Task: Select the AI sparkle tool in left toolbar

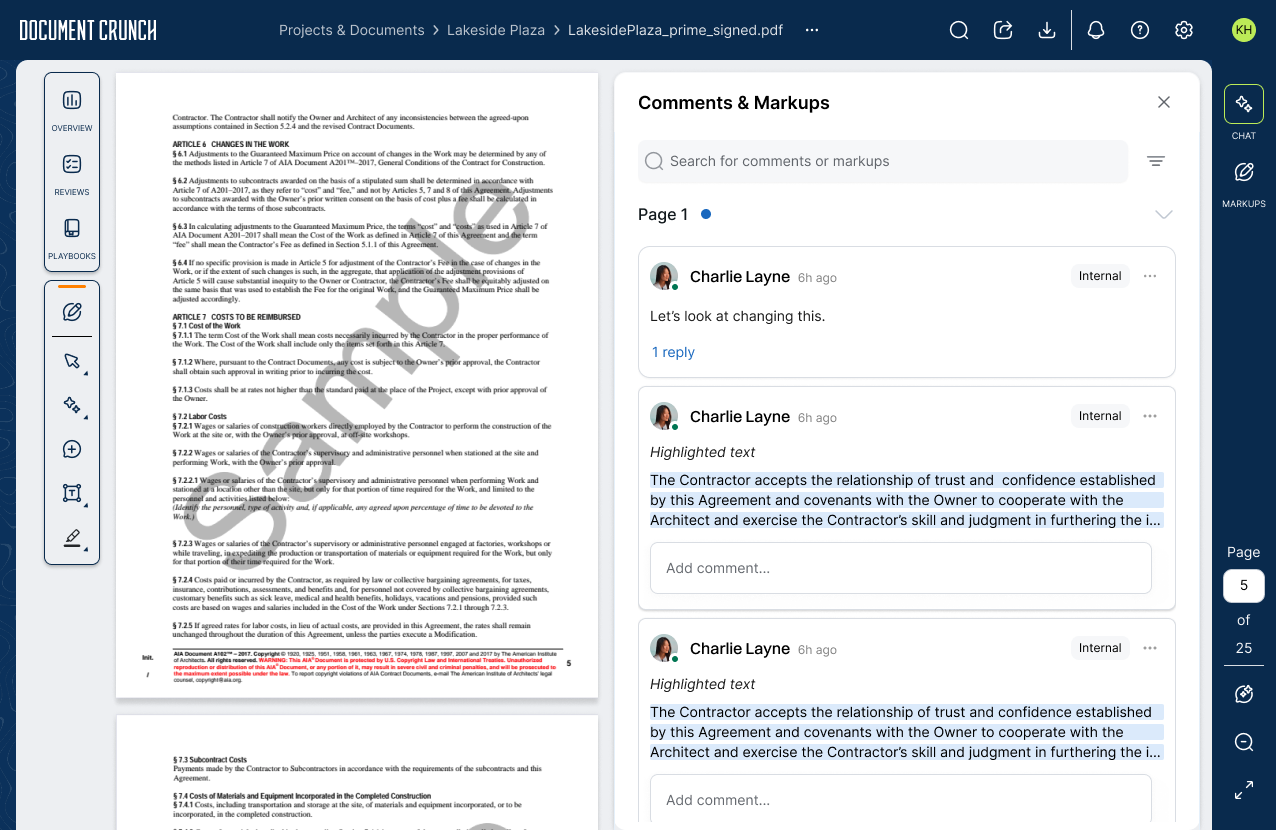Action: pyautogui.click(x=72, y=405)
